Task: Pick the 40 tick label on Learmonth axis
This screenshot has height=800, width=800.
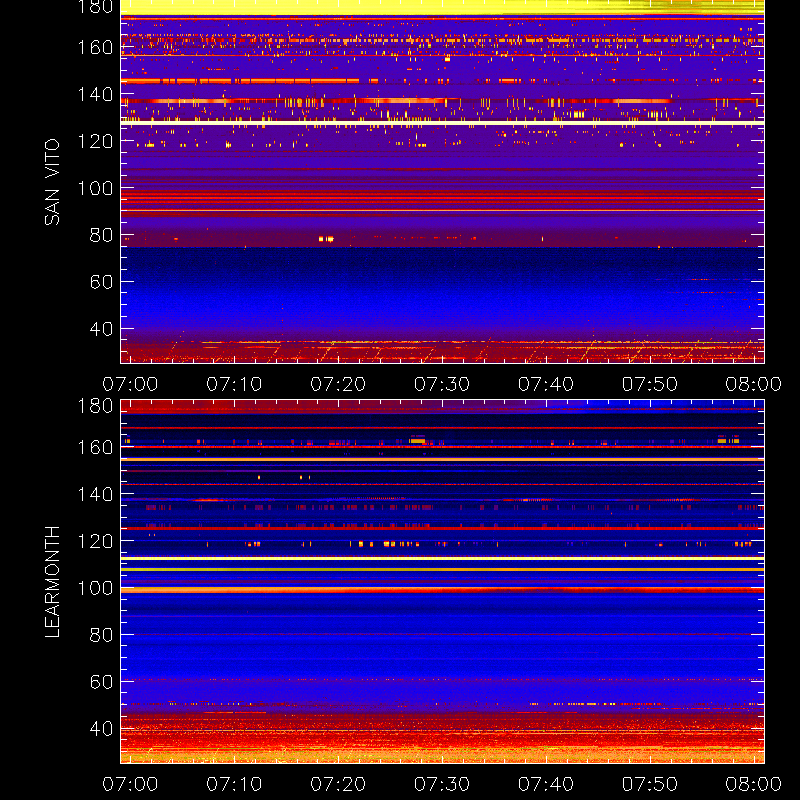Action: click(x=101, y=729)
